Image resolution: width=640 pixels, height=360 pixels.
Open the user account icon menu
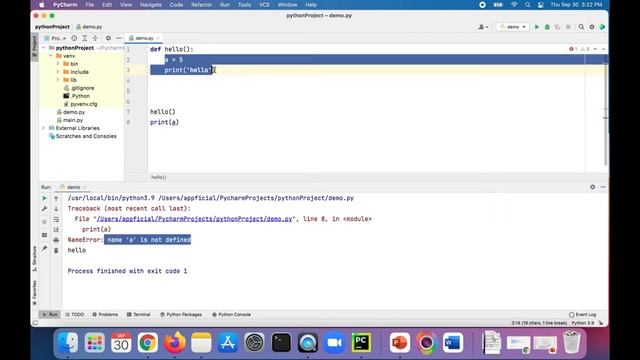pos(483,27)
